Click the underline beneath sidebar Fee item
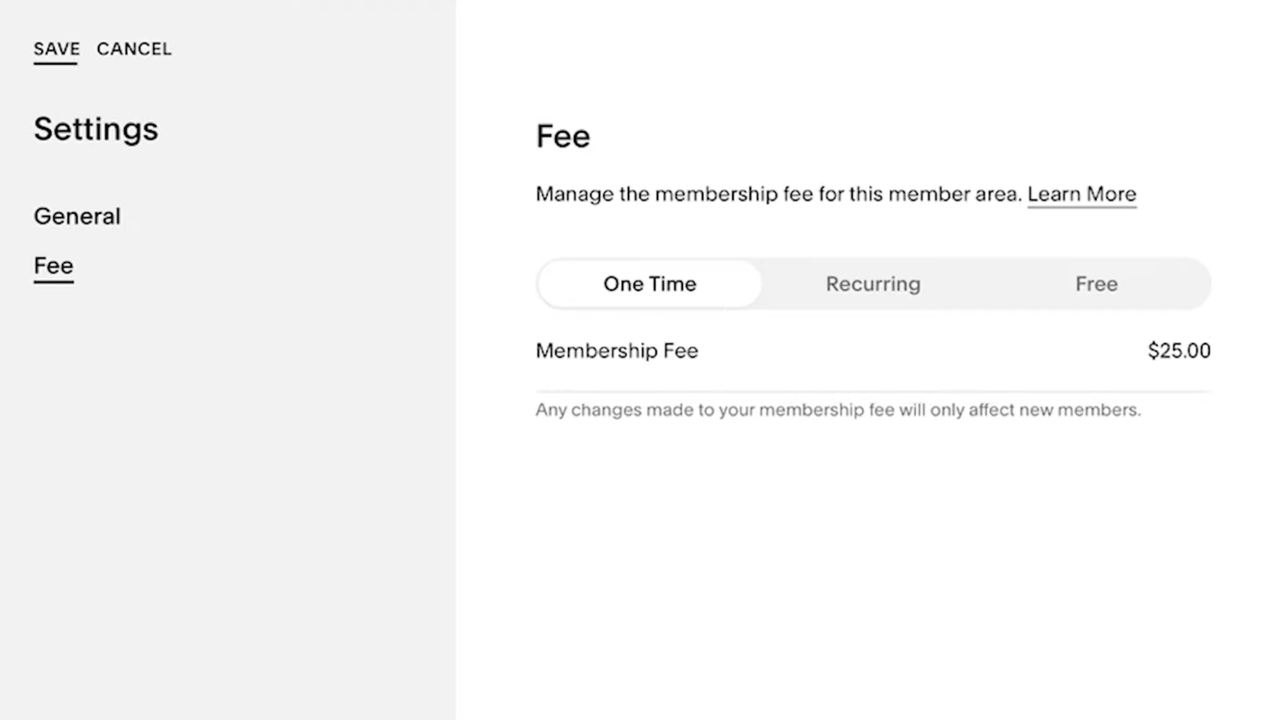Screen dimensions: 1279x720 click(53, 282)
